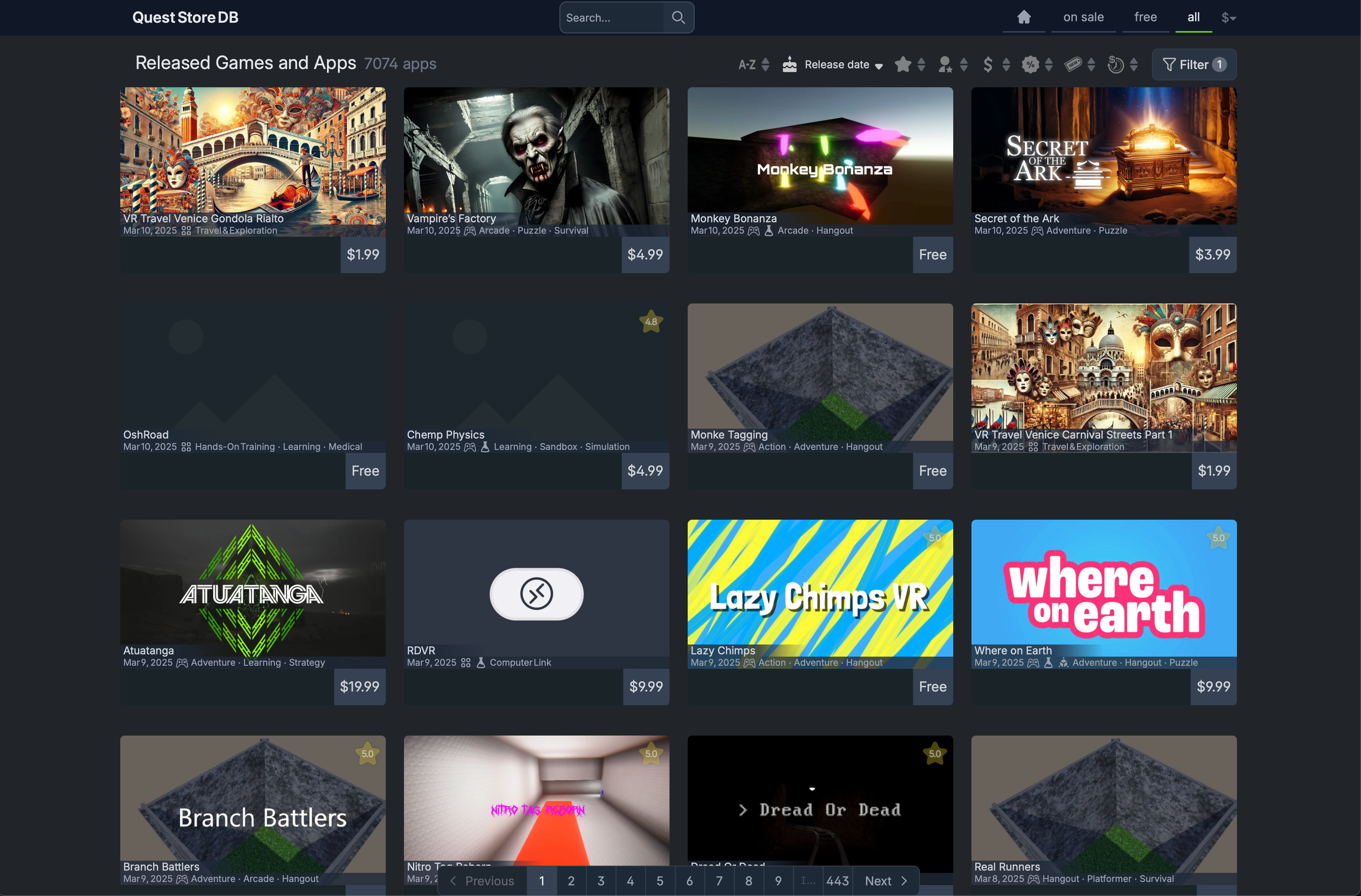
Task: Sort apps by price using dollar icon
Action: click(x=988, y=64)
